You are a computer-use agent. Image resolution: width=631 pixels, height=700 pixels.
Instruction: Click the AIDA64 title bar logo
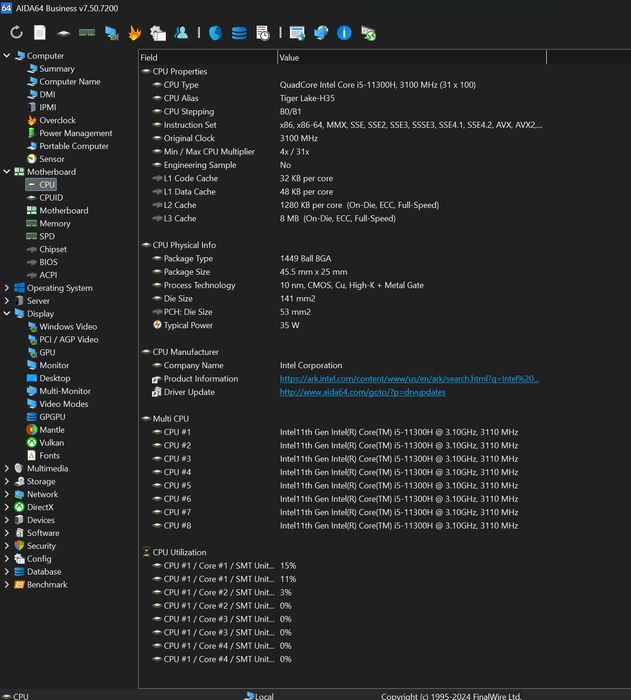(x=6, y=8)
